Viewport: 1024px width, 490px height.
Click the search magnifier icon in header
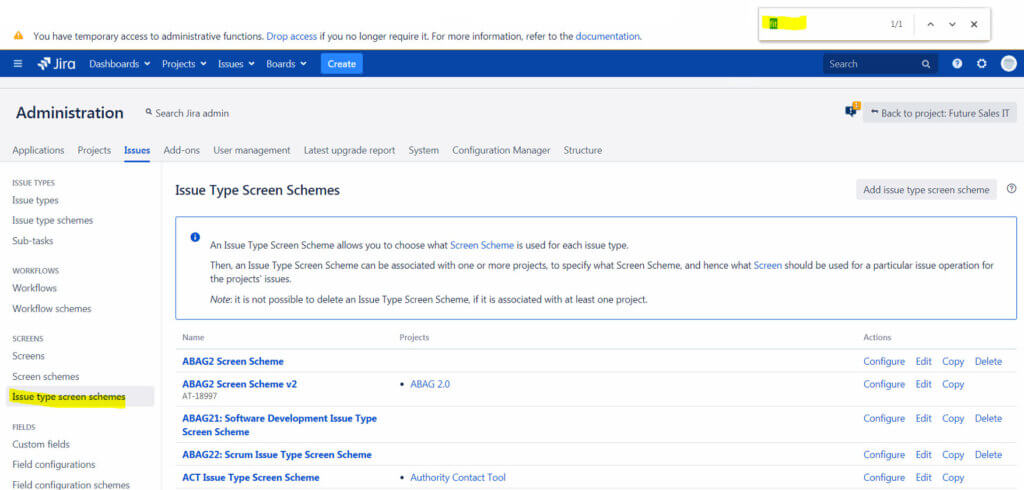point(925,64)
